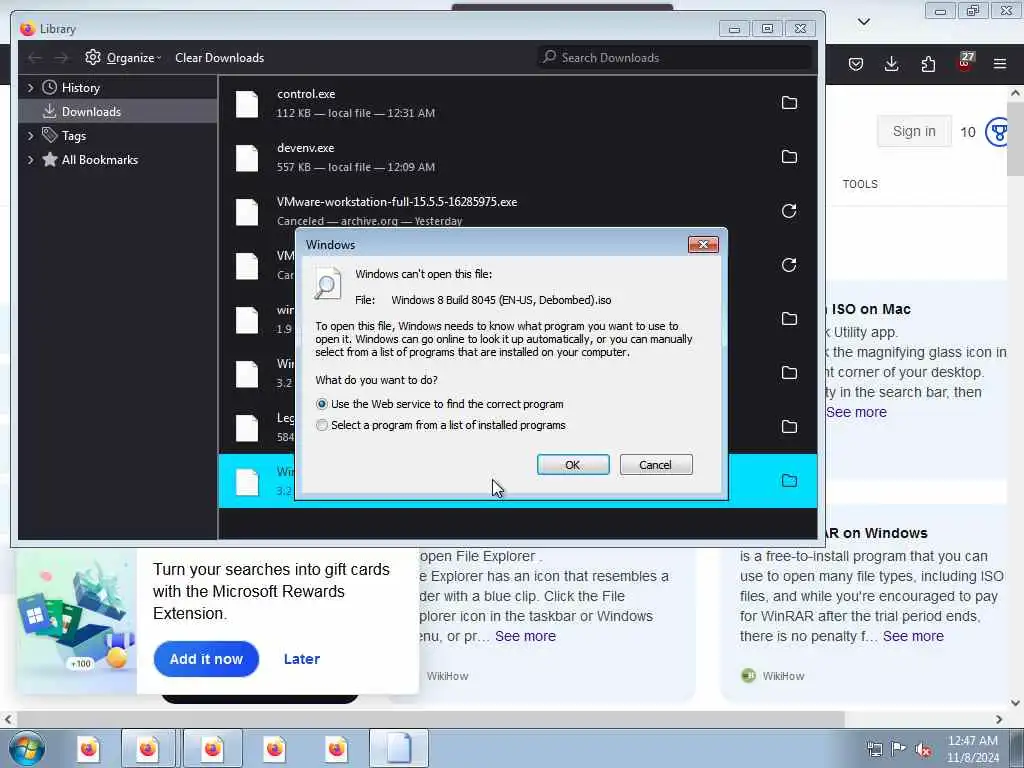
Task: Click OK in the Windows dialog
Action: coord(573,465)
